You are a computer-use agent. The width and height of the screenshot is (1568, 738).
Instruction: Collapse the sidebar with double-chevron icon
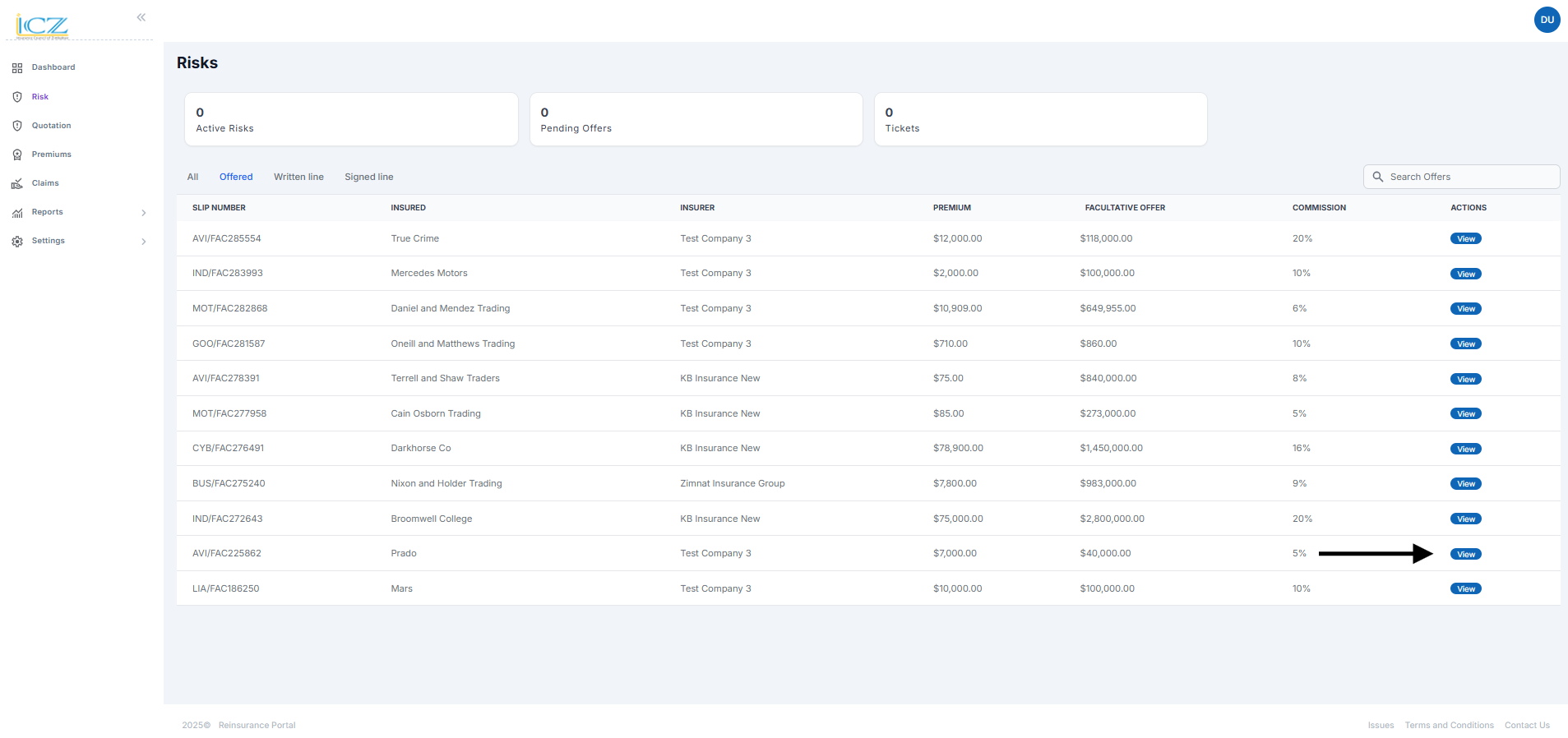point(141,17)
